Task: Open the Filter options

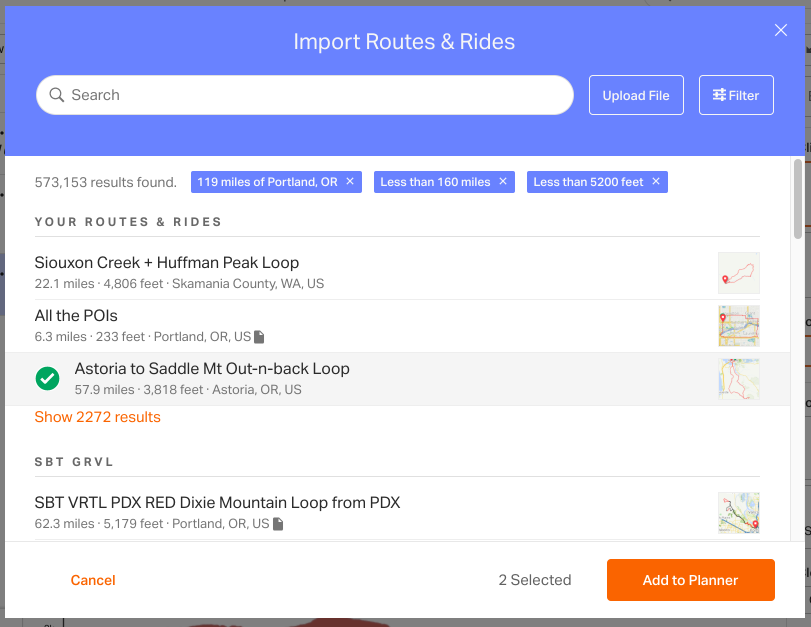Action: (x=736, y=95)
